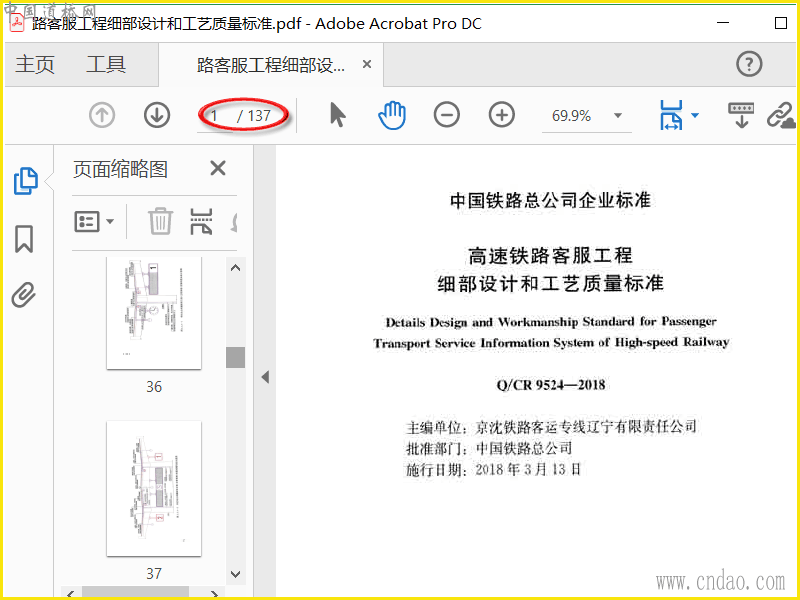
Task: Click the scrolling mode download-arrow icon
Action: tap(741, 115)
